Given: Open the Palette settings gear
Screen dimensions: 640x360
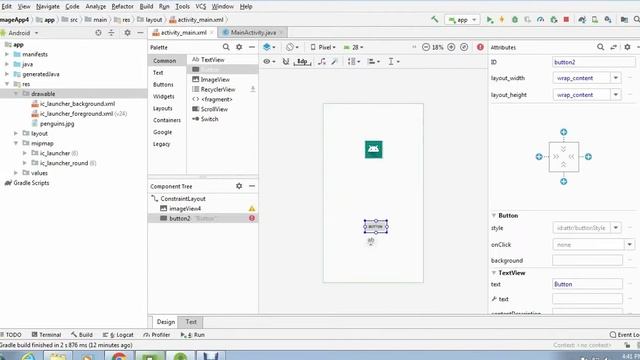Looking at the screenshot, I should 239,47.
